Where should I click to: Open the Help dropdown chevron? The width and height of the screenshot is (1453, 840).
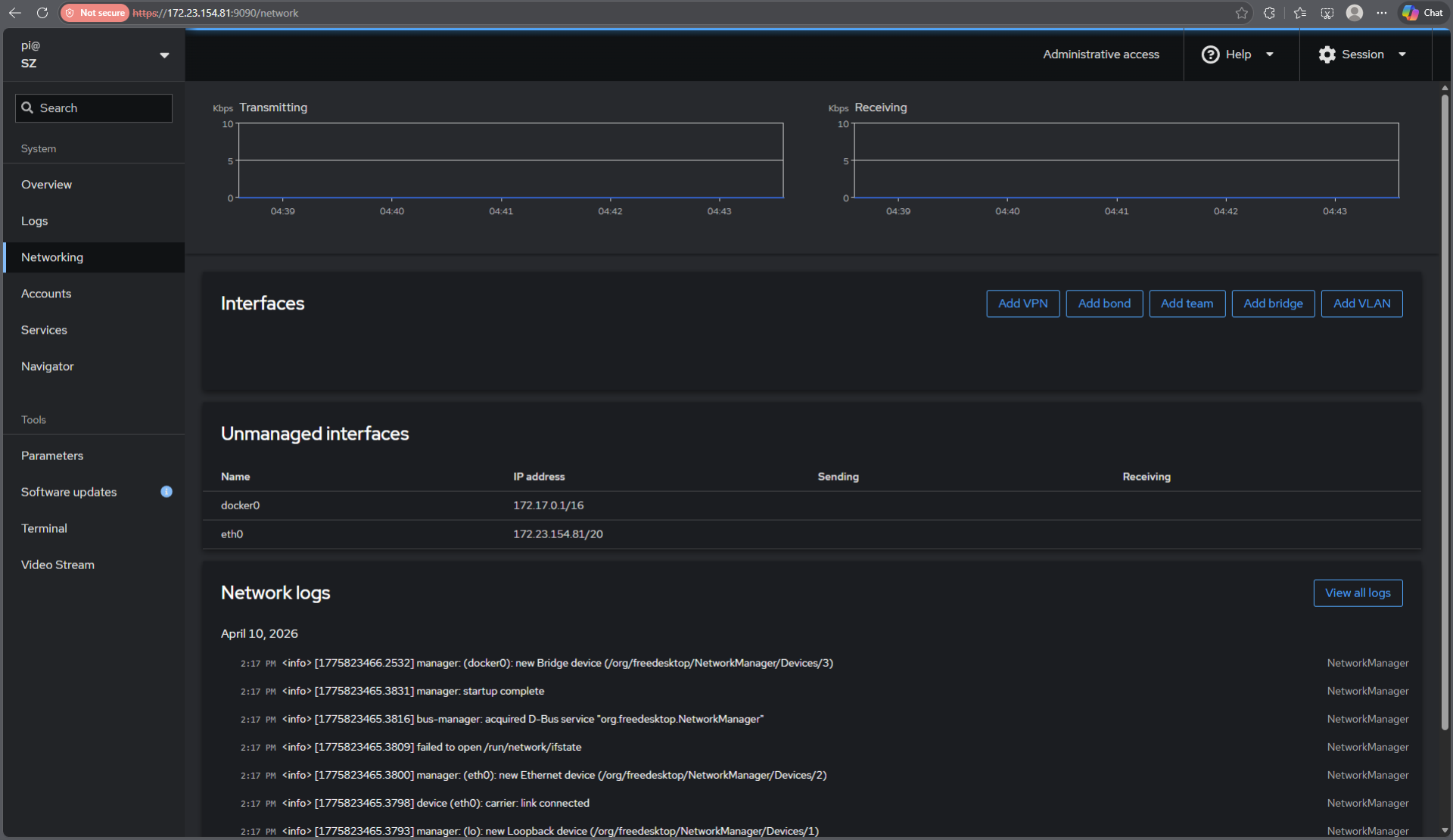[x=1271, y=54]
